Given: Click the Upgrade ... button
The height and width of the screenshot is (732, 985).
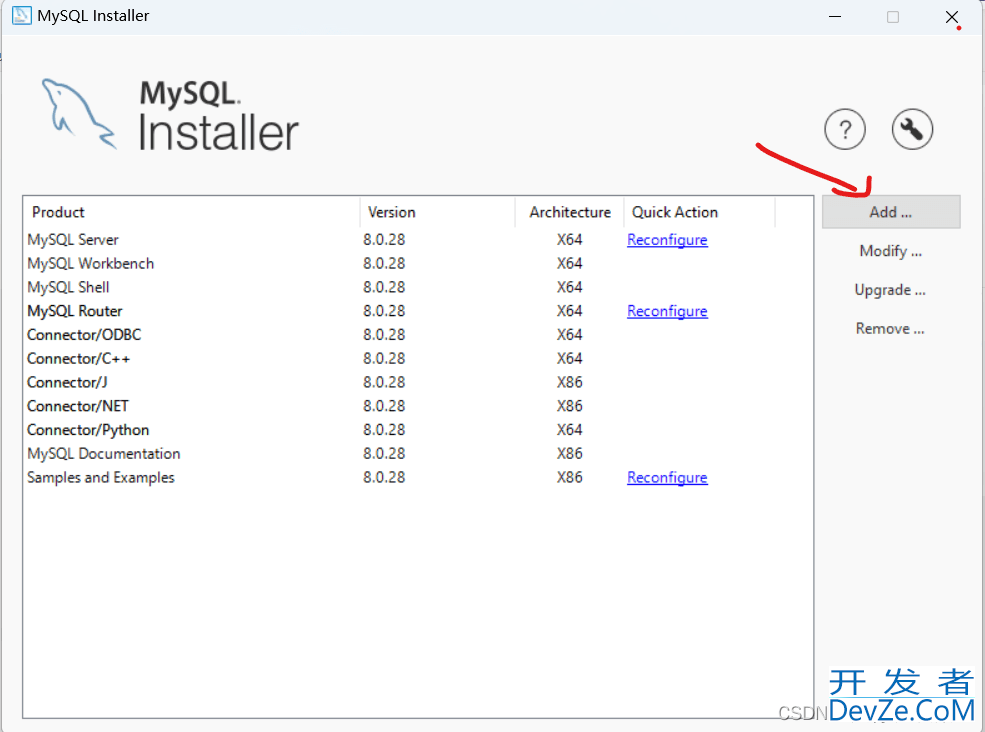Looking at the screenshot, I should (x=890, y=290).
